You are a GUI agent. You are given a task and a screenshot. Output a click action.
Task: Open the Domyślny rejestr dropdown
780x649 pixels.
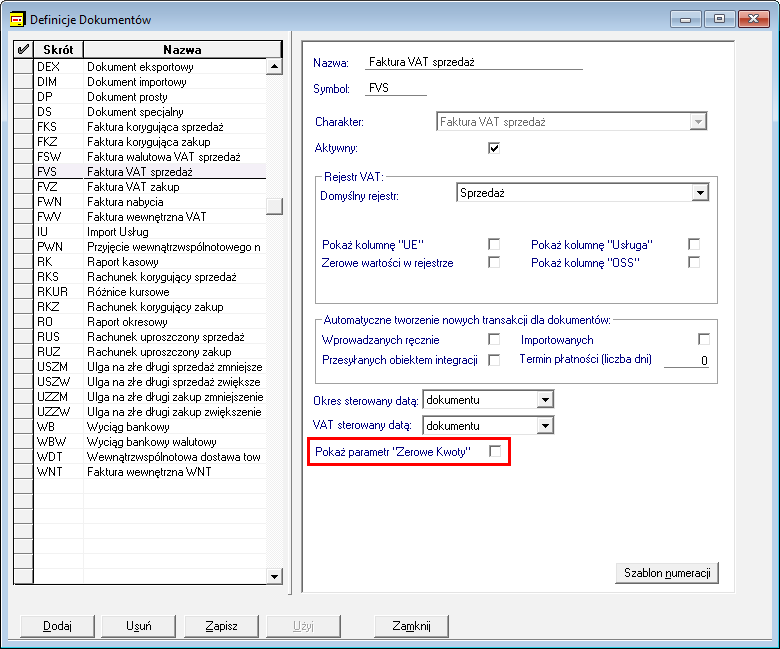click(700, 193)
